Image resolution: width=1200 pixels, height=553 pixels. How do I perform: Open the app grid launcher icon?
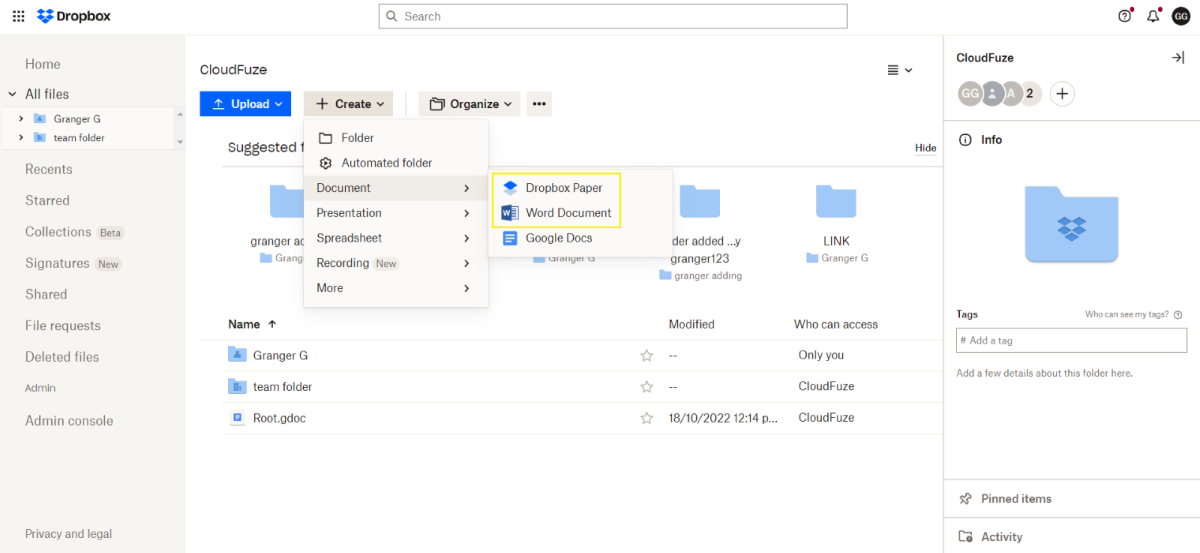(18, 16)
